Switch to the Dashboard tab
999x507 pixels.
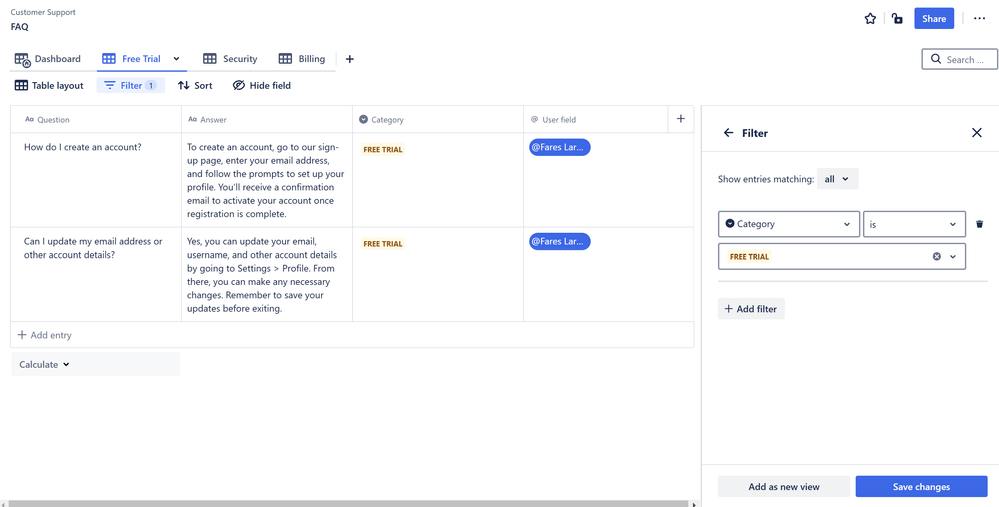48,59
